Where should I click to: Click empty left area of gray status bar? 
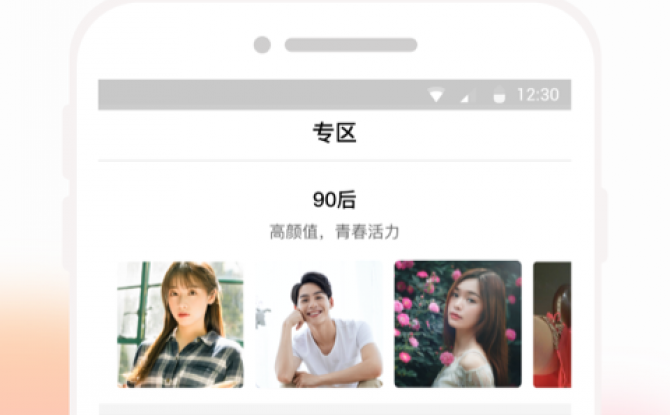click(256, 94)
